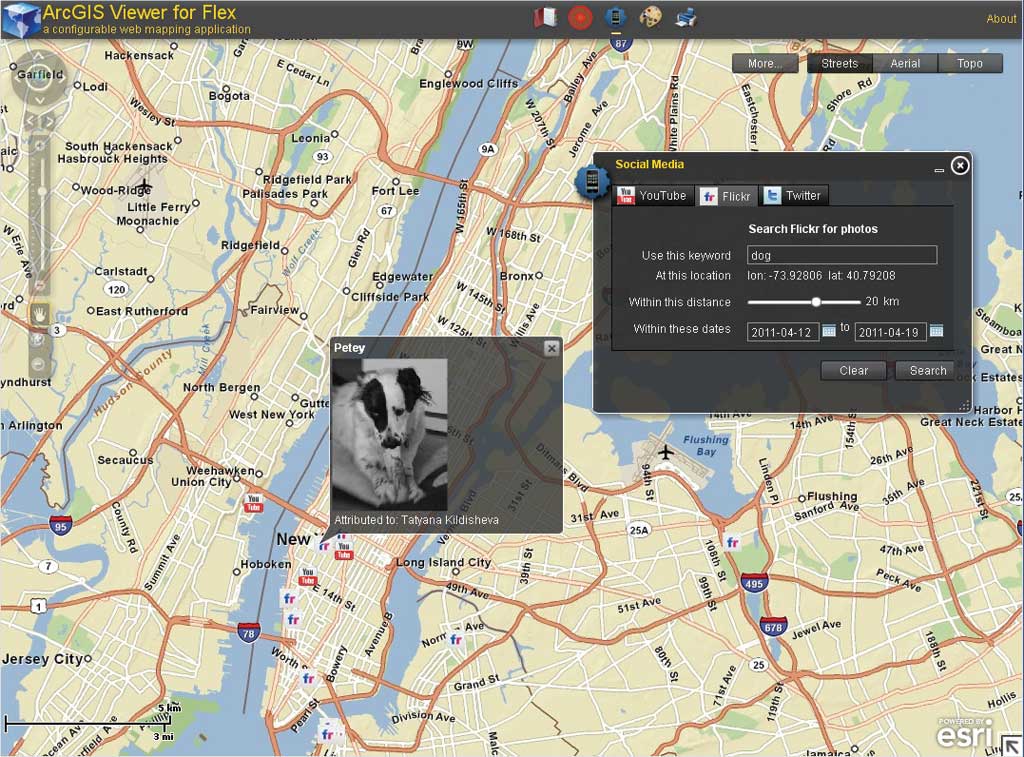Expand overview map arrow at bottom-right corner
This screenshot has width=1024, height=757.
1012,745
